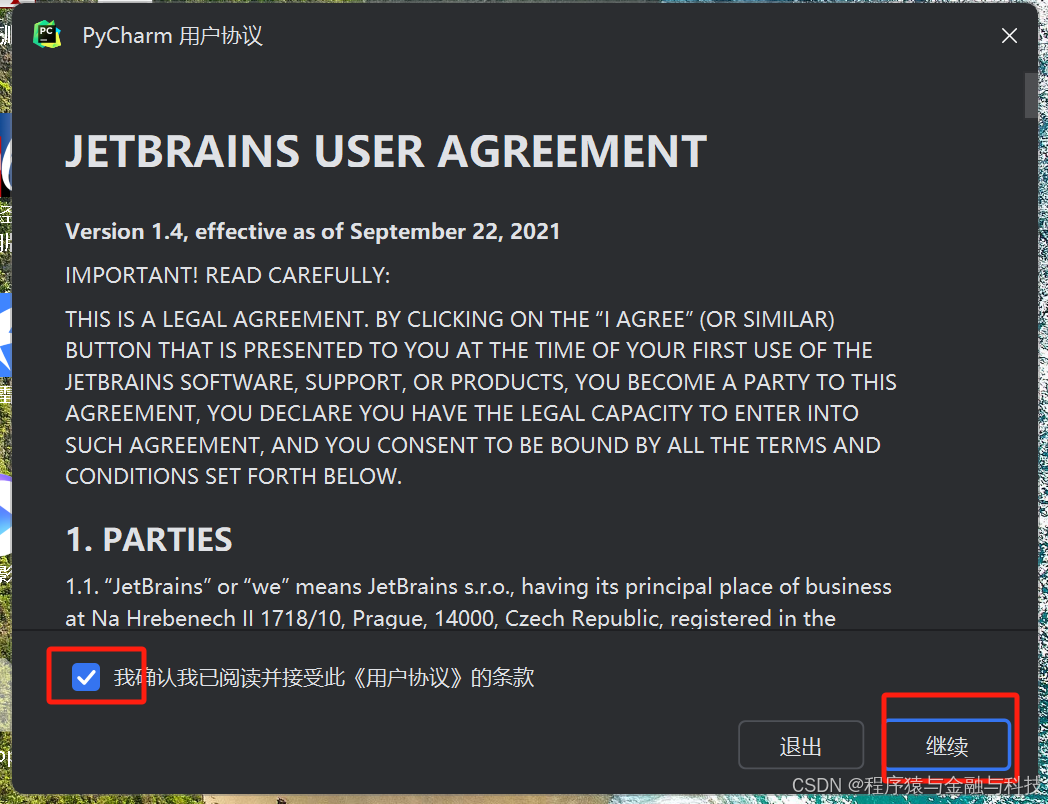This screenshot has width=1048, height=804.
Task: Click 'Version 1.4, effective as of September 22, 2021'
Action: [x=313, y=231]
